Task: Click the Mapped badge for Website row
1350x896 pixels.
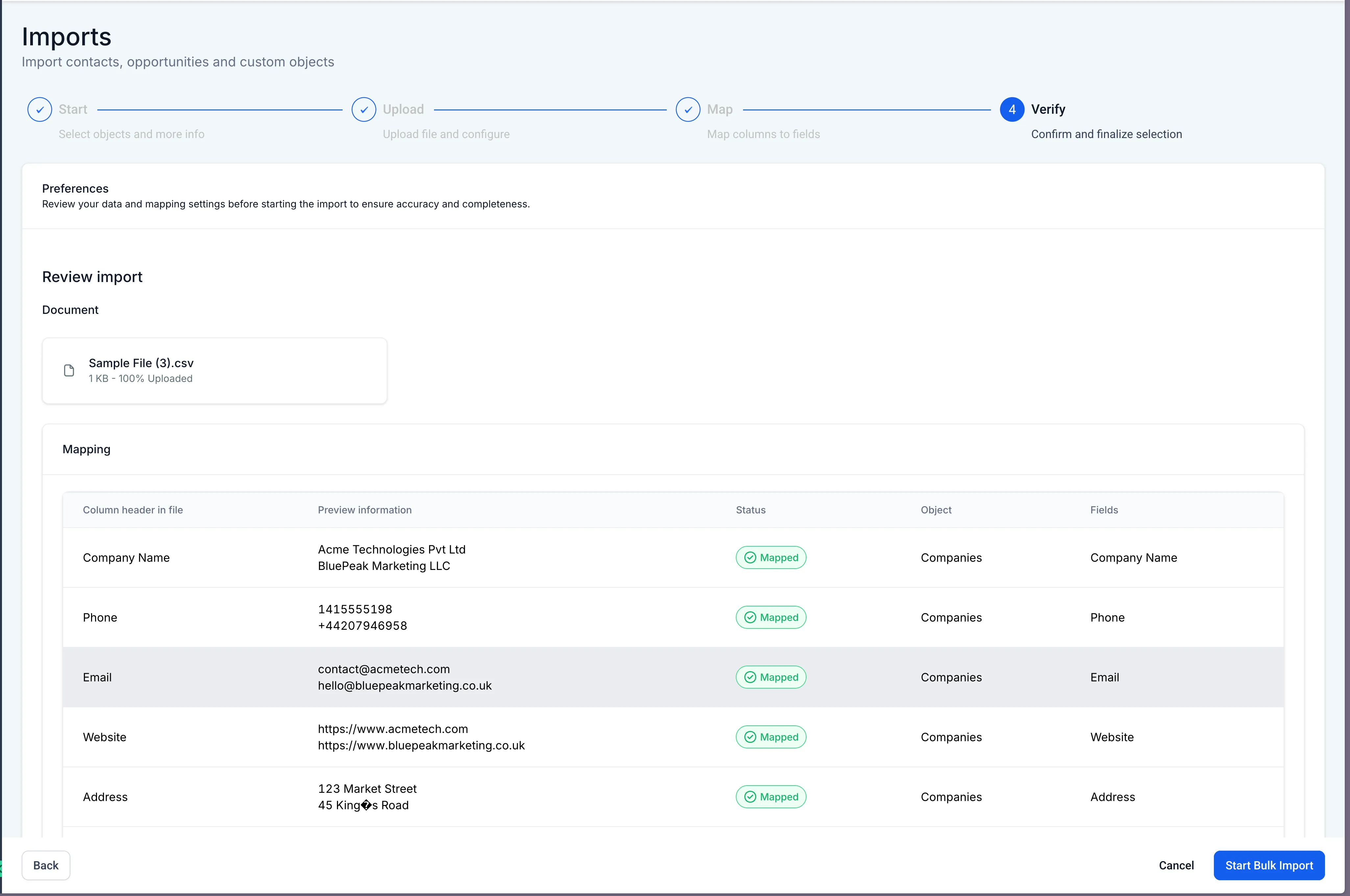Action: tap(771, 737)
